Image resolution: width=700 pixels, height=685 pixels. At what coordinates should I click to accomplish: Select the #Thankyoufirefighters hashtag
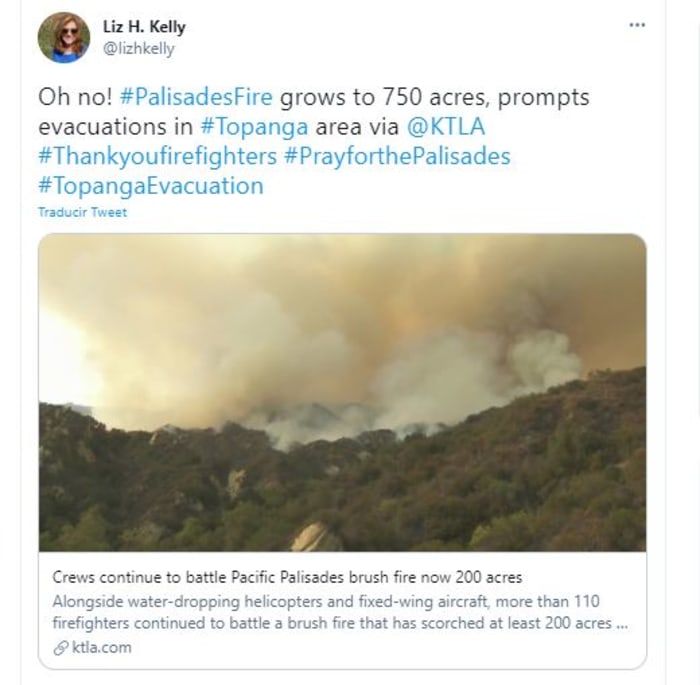click(155, 157)
